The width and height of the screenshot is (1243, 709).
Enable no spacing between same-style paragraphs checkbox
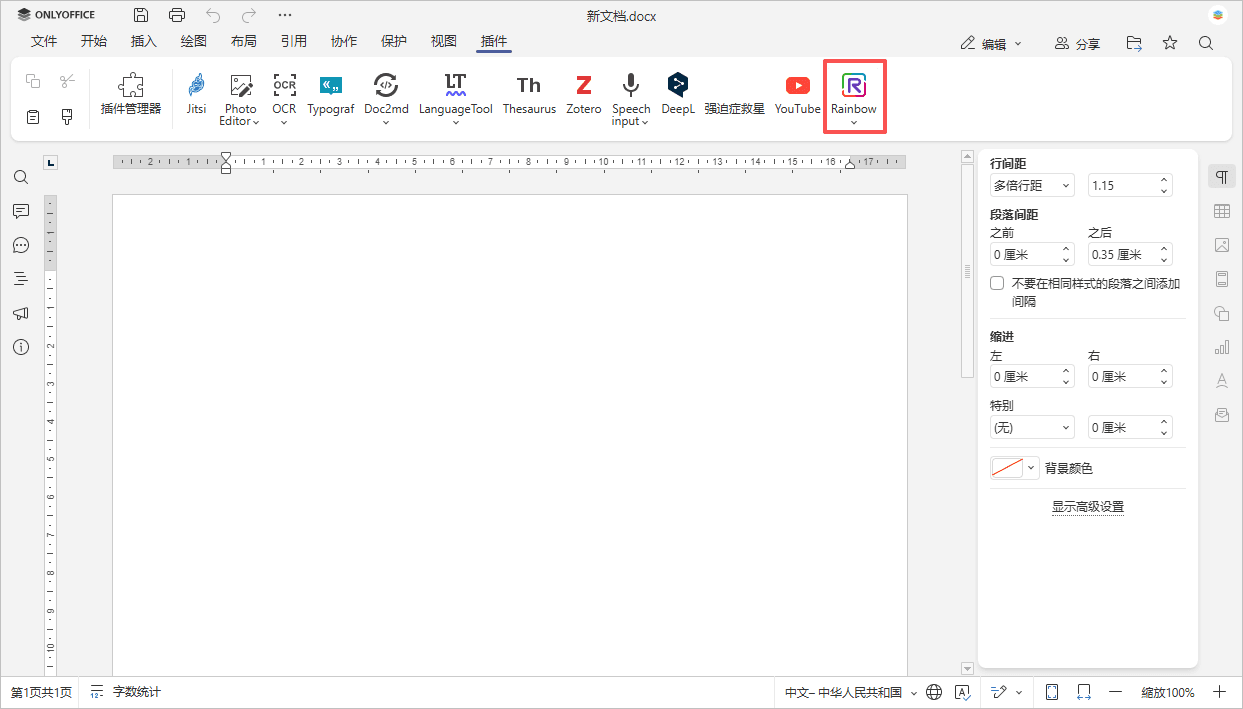[x=997, y=284]
